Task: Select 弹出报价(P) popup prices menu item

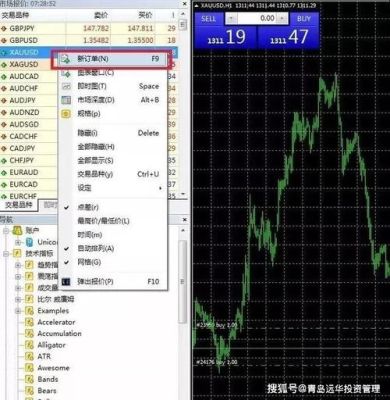Action: [113, 282]
